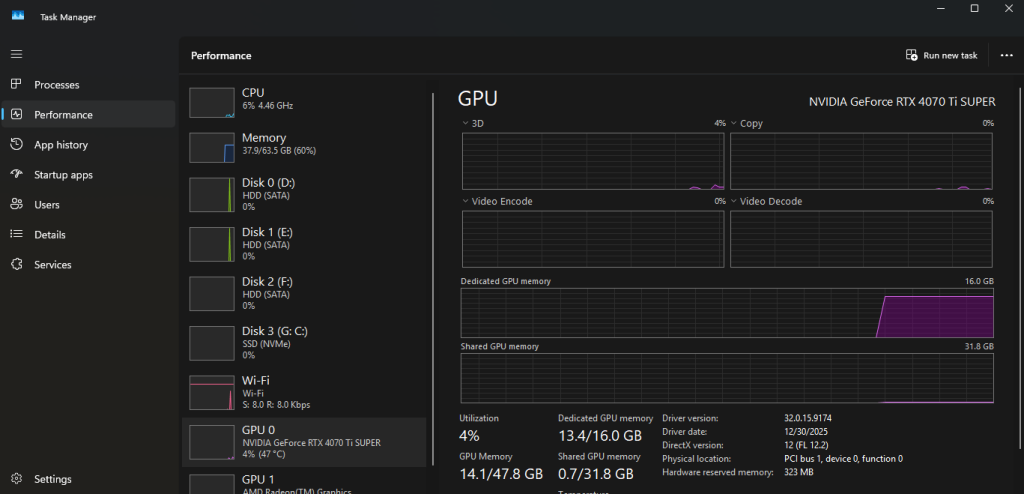This screenshot has width=1024, height=494.
Task: Expand the 3D graph engine dropdown
Action: [466, 123]
